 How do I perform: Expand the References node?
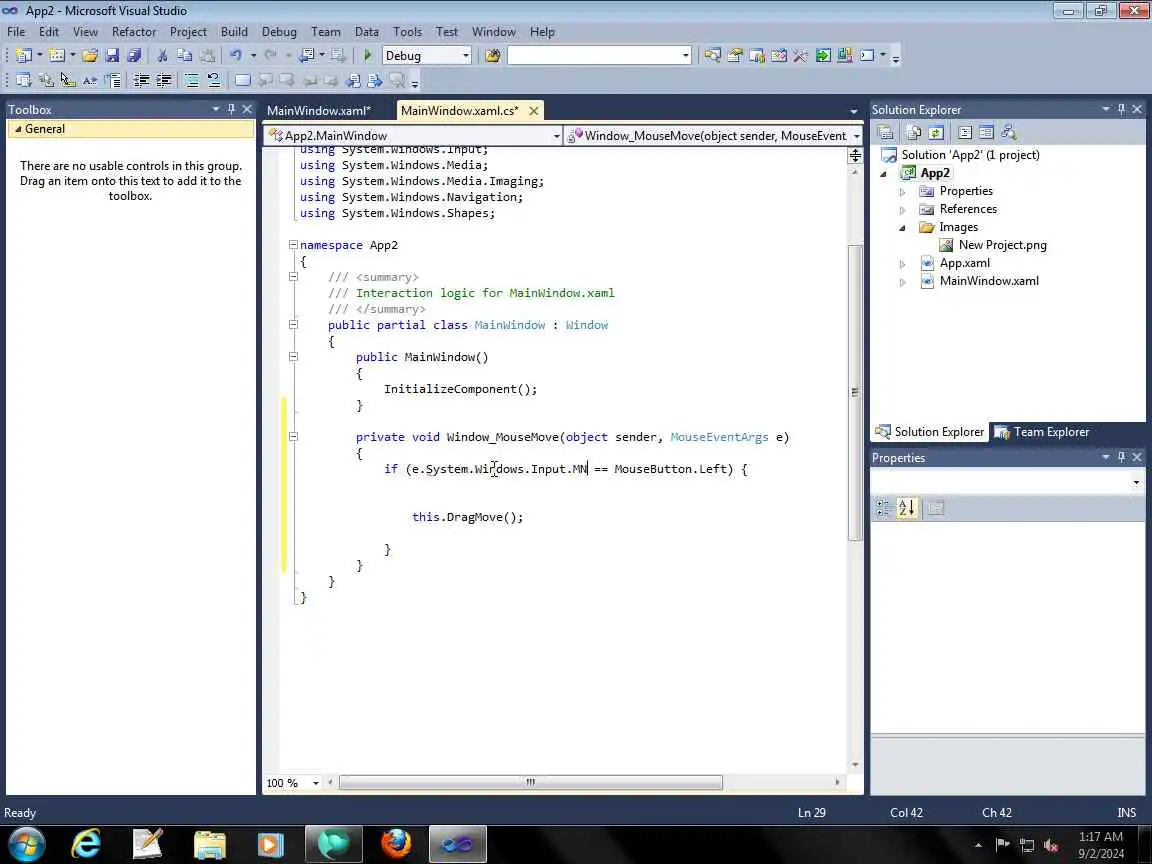pyautogui.click(x=903, y=210)
